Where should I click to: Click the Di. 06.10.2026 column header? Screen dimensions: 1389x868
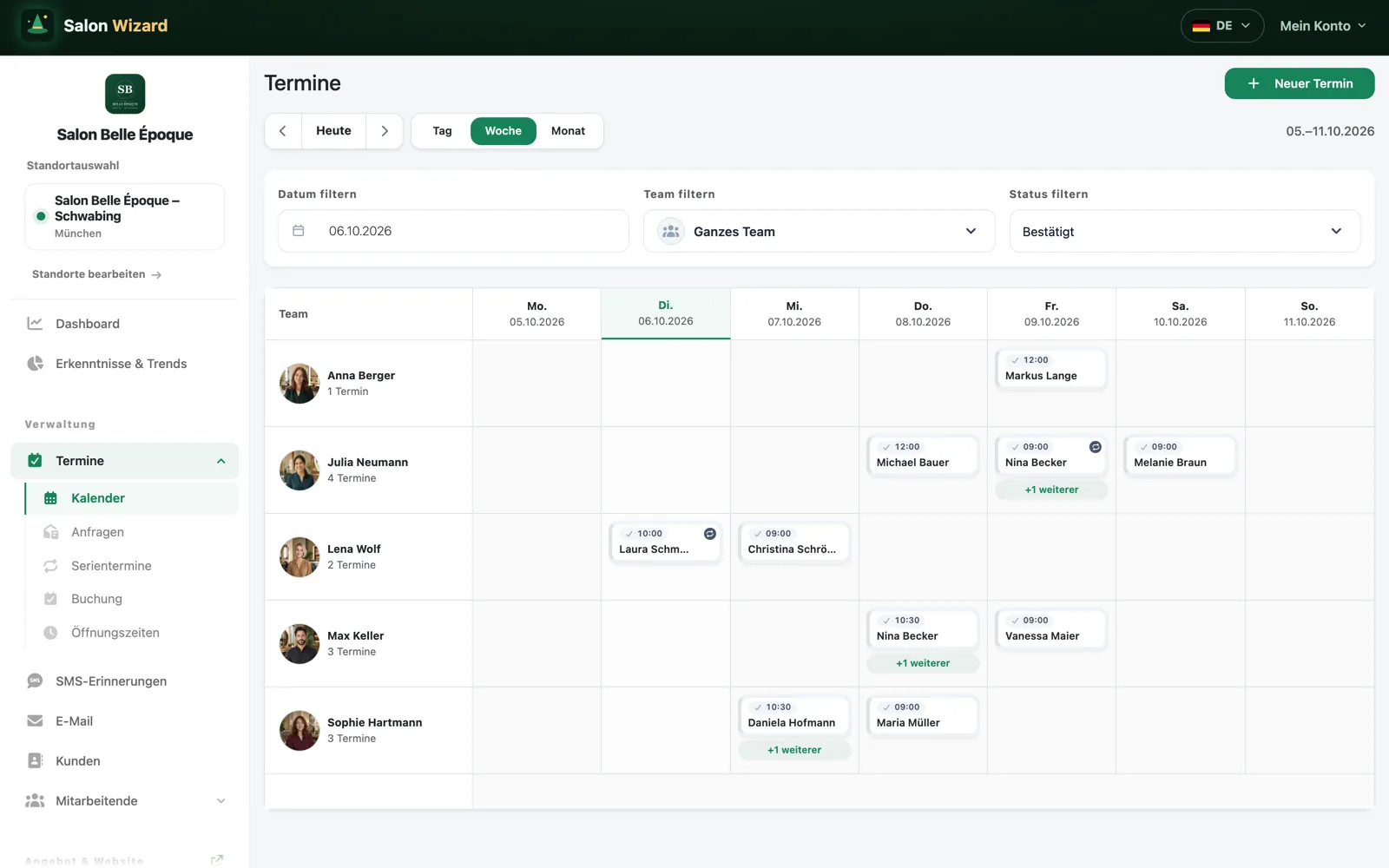coord(666,313)
